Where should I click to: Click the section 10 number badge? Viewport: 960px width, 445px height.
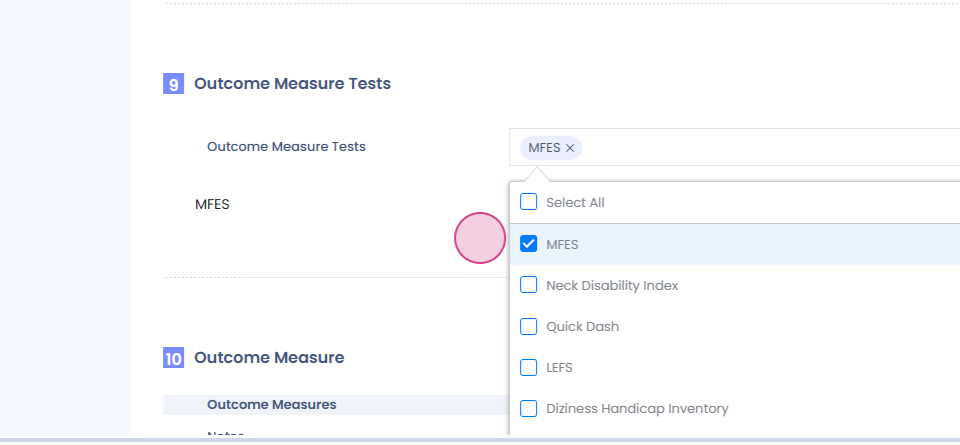pyautogui.click(x=173, y=358)
